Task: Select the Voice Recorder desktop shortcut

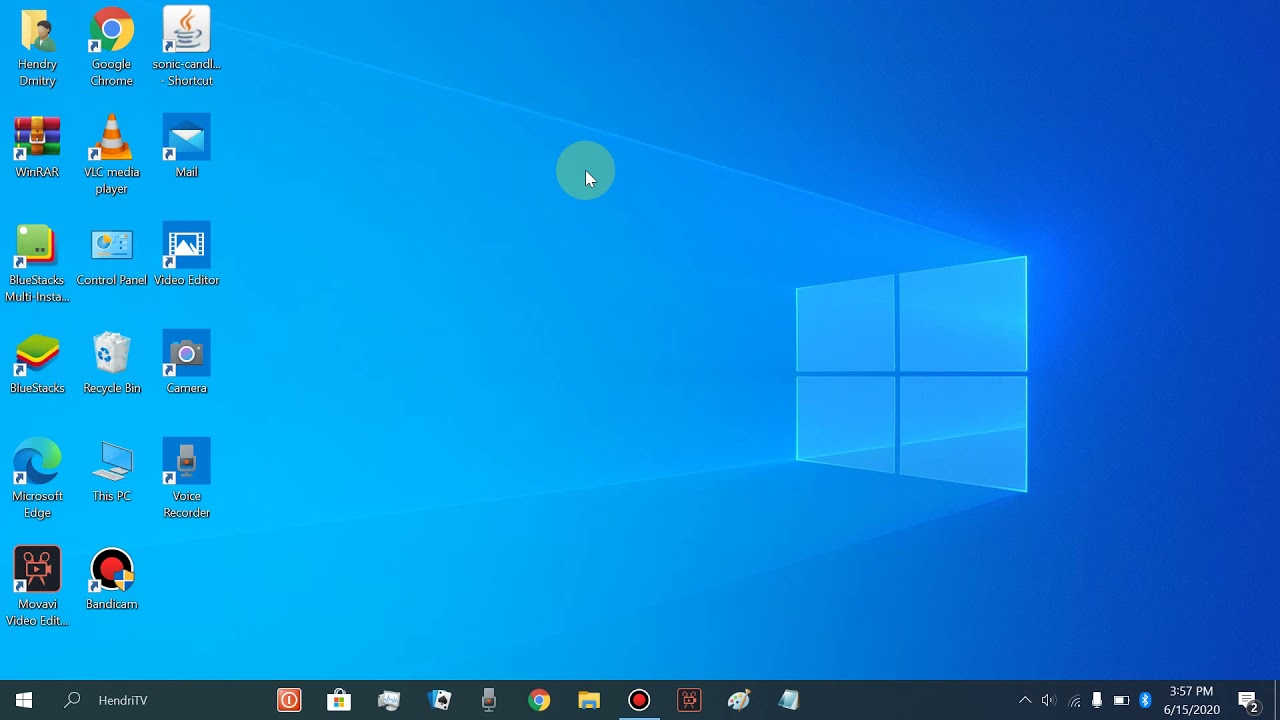Action: (186, 479)
